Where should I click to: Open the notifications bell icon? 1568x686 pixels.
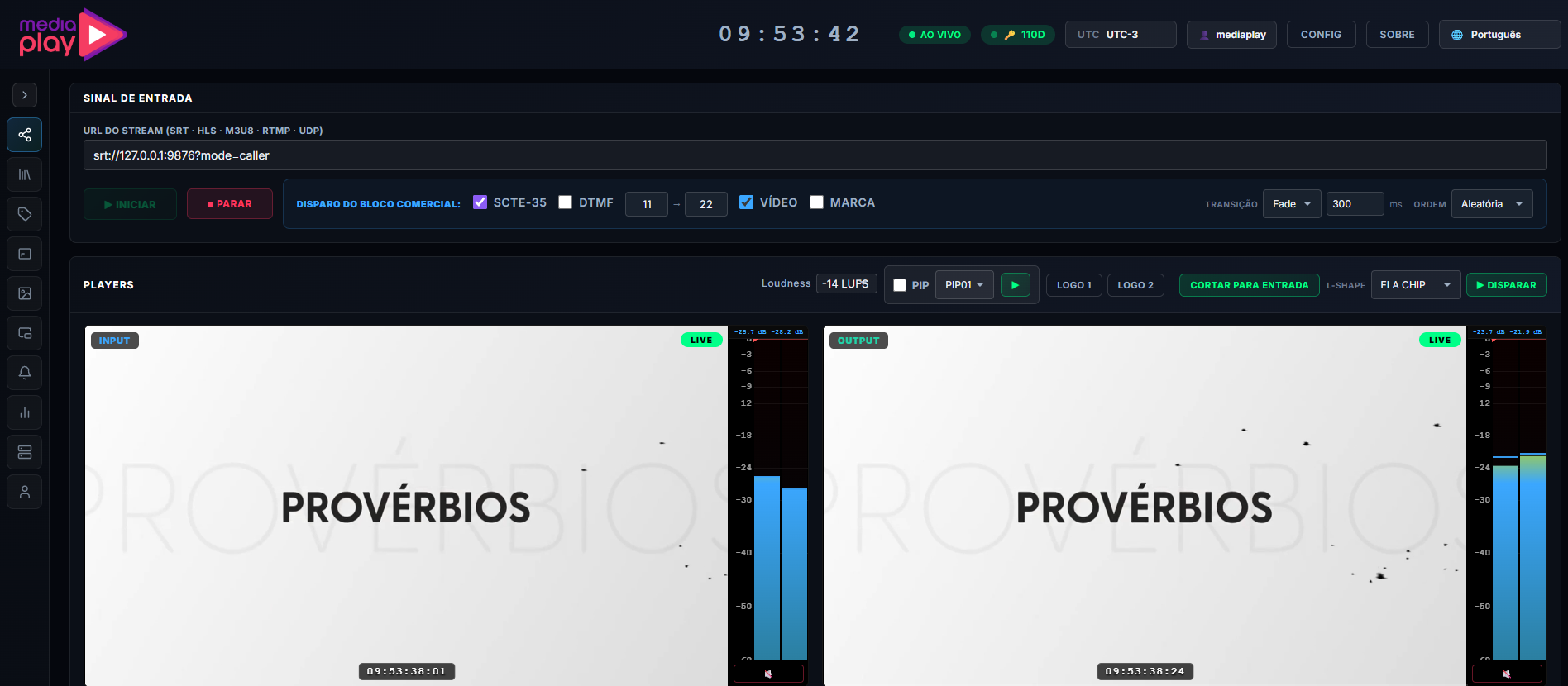coord(25,373)
